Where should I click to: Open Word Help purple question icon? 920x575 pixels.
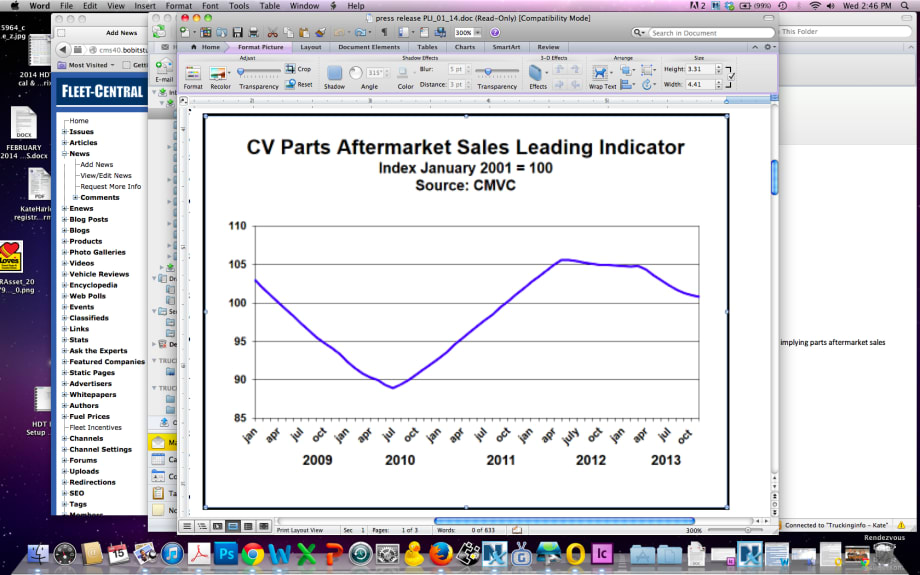click(x=495, y=33)
